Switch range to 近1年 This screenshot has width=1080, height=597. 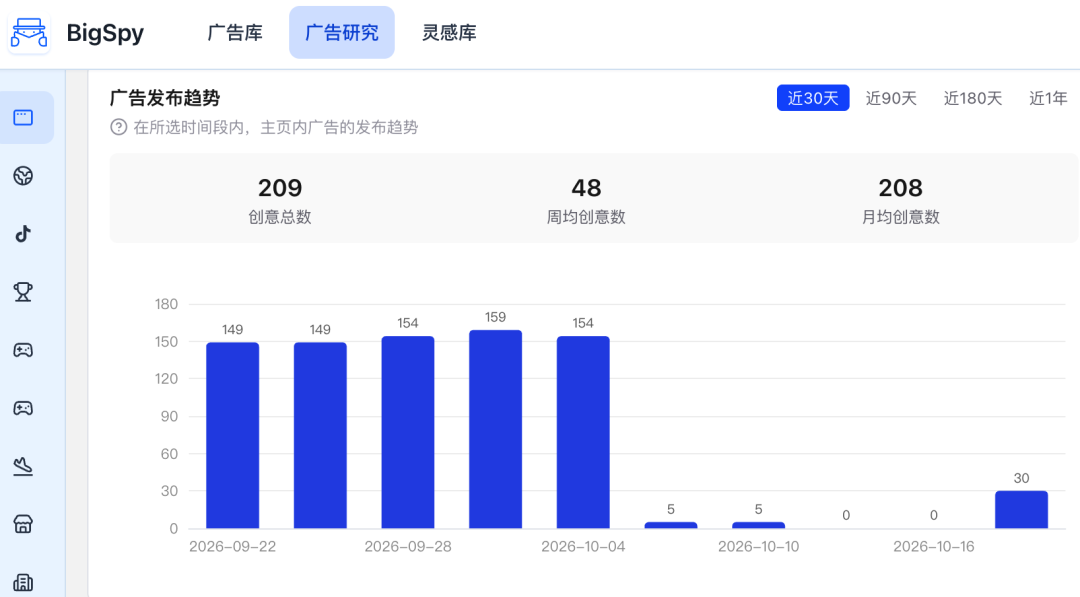(x=1048, y=98)
